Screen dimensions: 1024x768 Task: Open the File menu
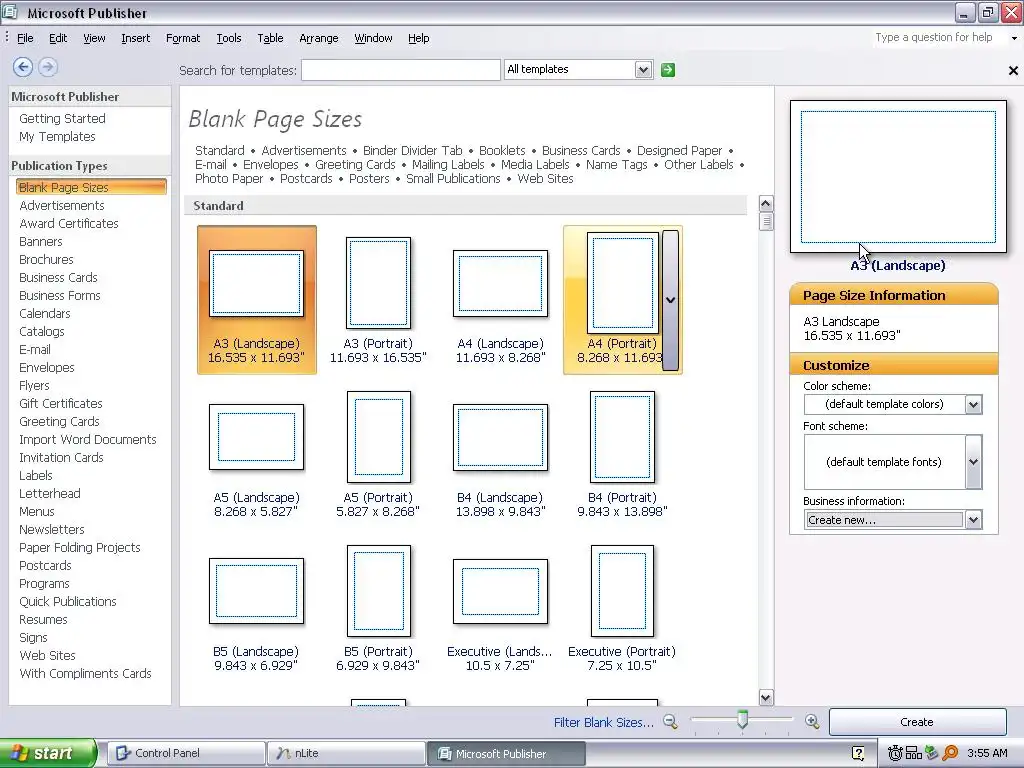[25, 38]
